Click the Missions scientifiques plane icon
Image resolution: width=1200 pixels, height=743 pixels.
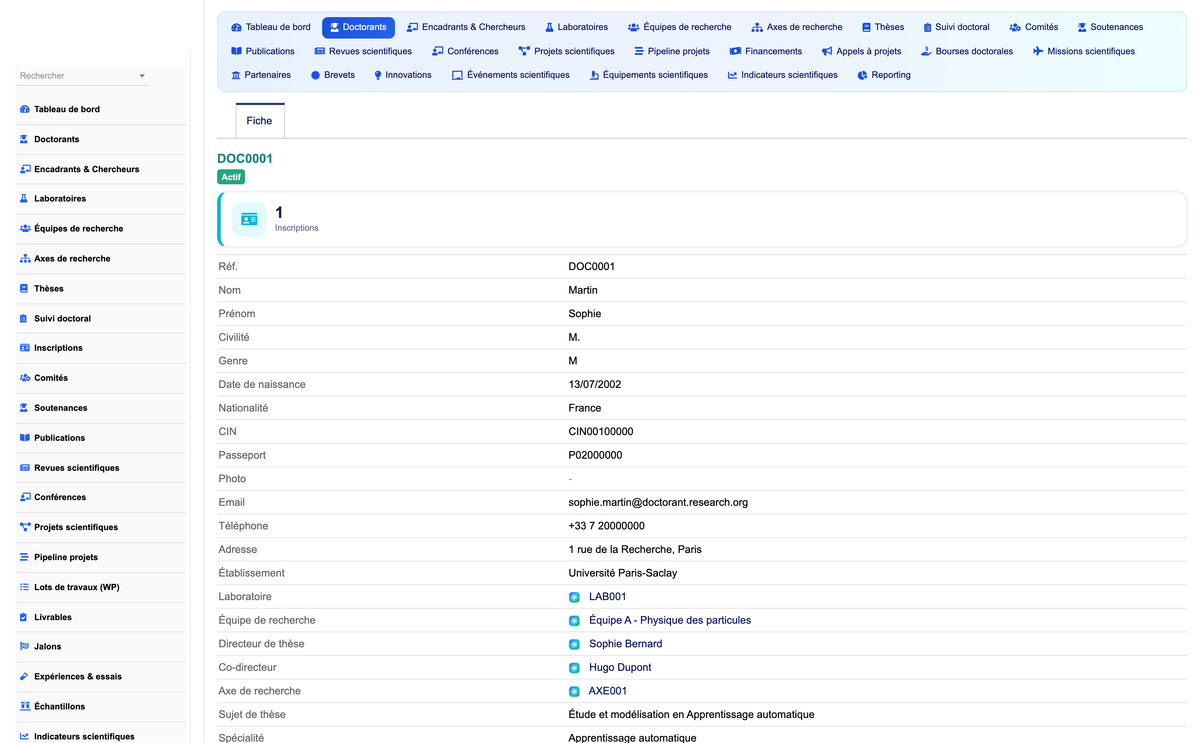pyautogui.click(x=1038, y=51)
